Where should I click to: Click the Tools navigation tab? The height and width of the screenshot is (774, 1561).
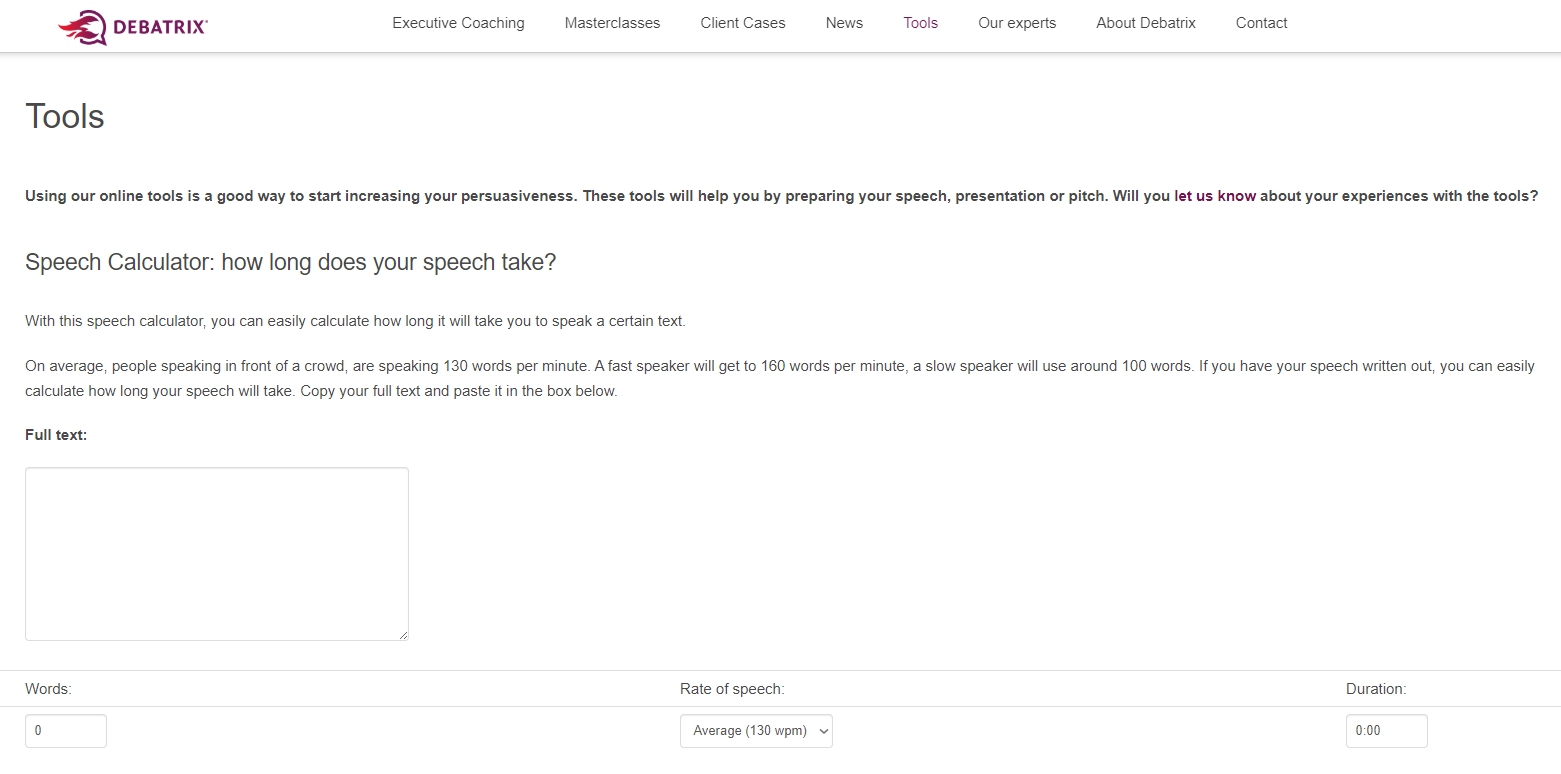click(x=920, y=23)
